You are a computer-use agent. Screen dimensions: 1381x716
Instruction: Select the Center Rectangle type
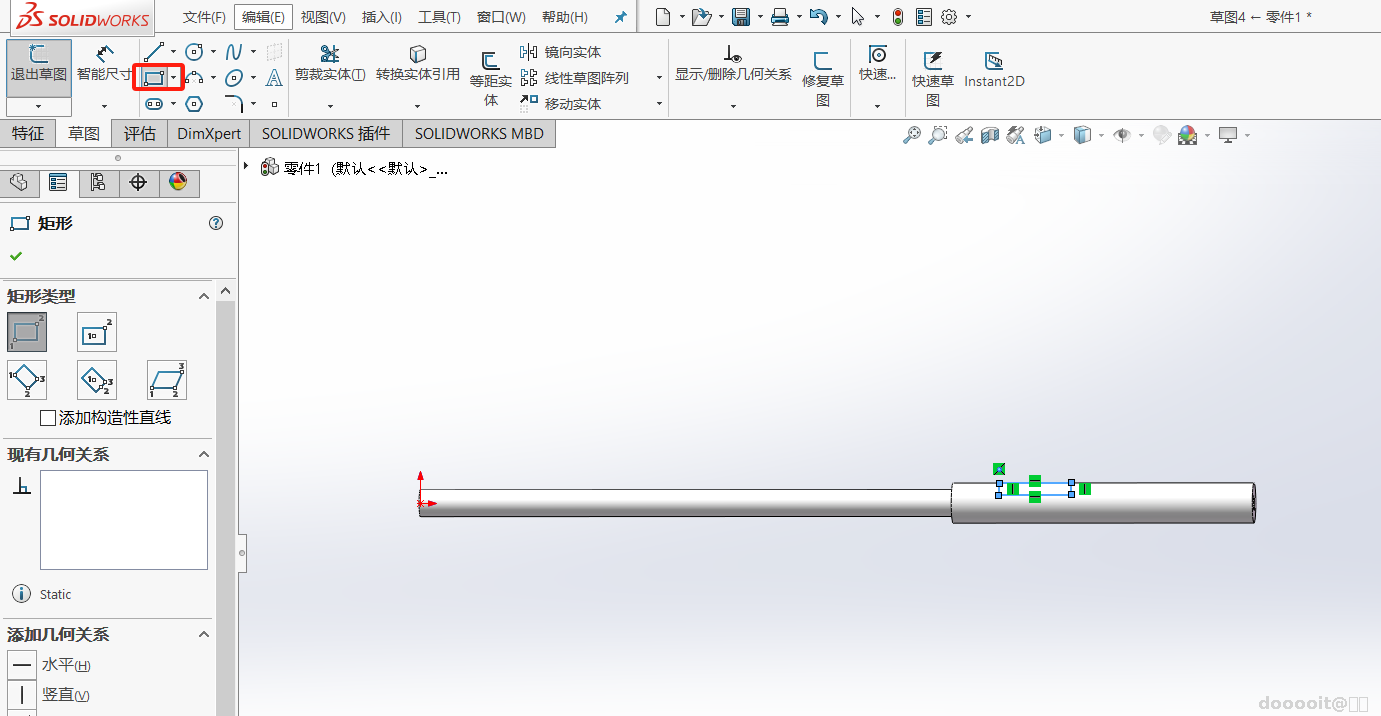(x=97, y=332)
